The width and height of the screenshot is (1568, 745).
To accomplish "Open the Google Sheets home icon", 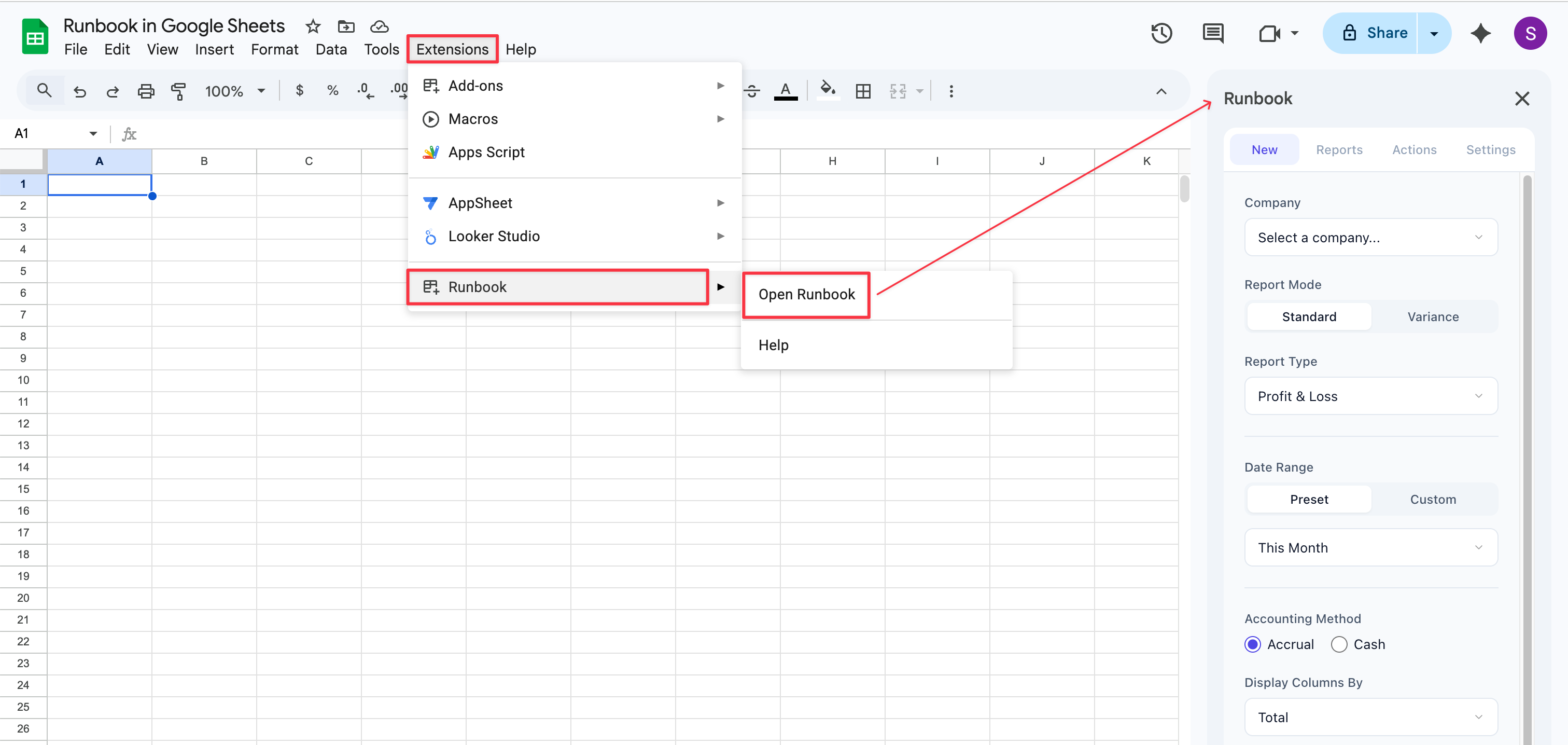I will (x=35, y=36).
